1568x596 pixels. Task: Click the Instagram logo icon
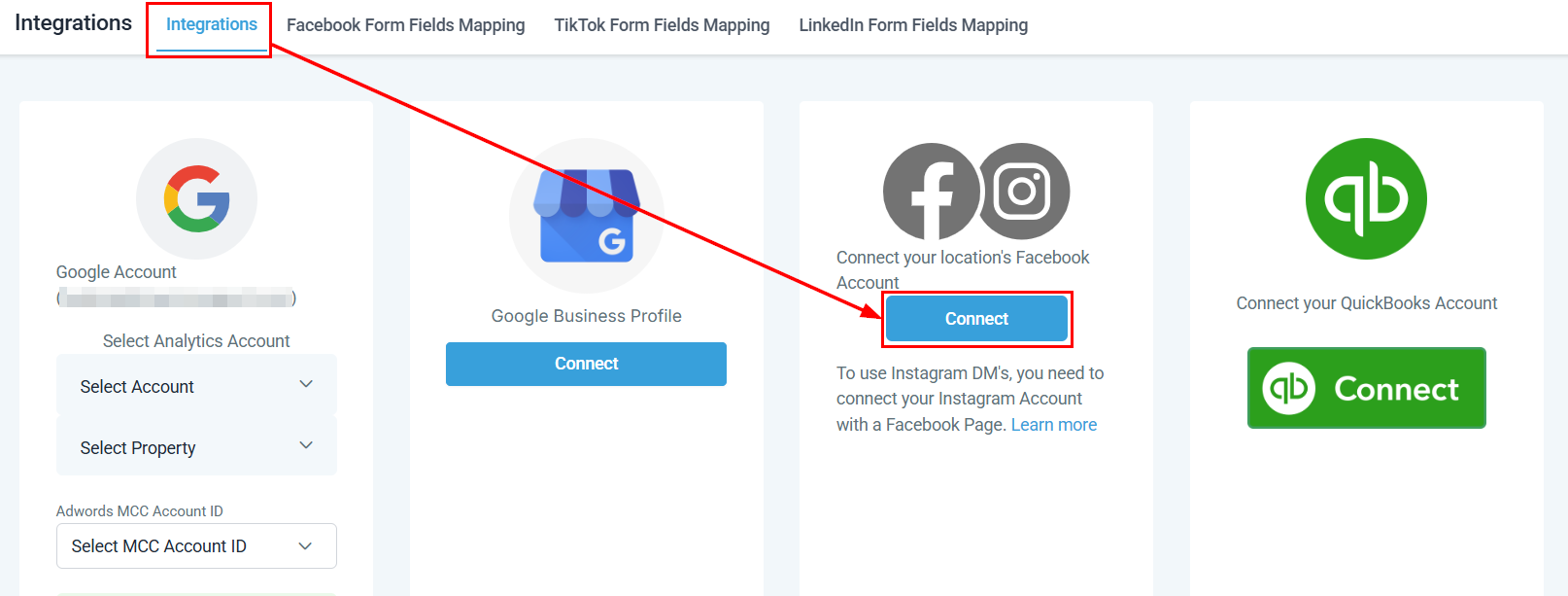tap(1023, 192)
